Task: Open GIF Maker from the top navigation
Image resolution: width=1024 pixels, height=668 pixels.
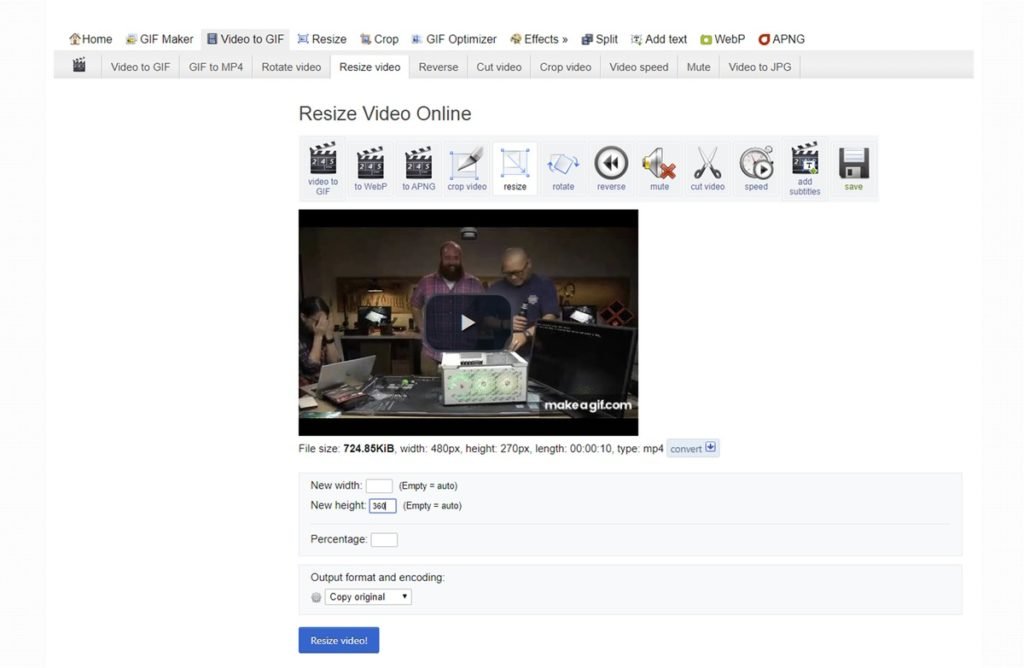Action: pyautogui.click(x=159, y=39)
